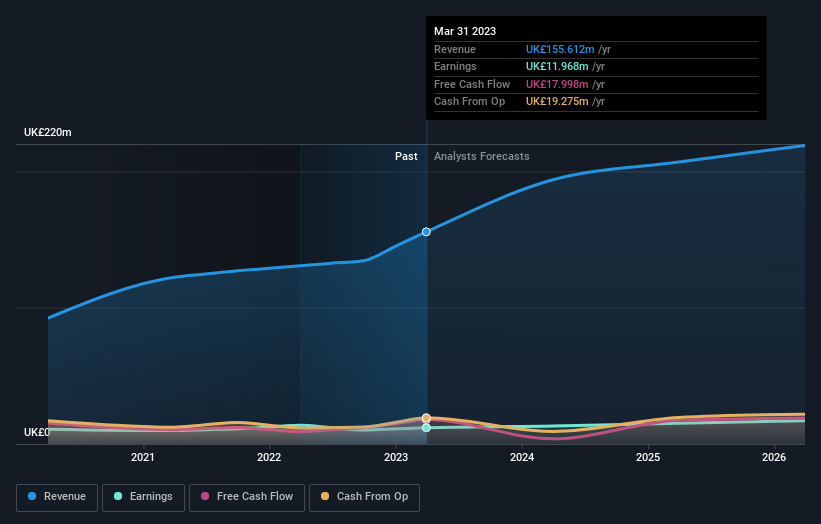
Task: Select the 2022 x-axis label
Action: (269, 458)
